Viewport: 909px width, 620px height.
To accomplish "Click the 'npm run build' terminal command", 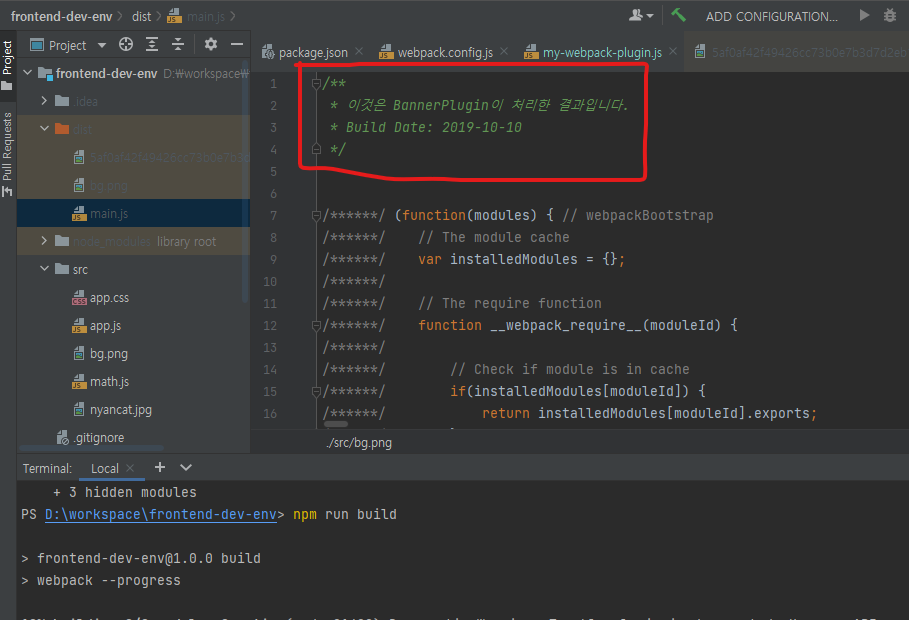I will click(x=344, y=514).
